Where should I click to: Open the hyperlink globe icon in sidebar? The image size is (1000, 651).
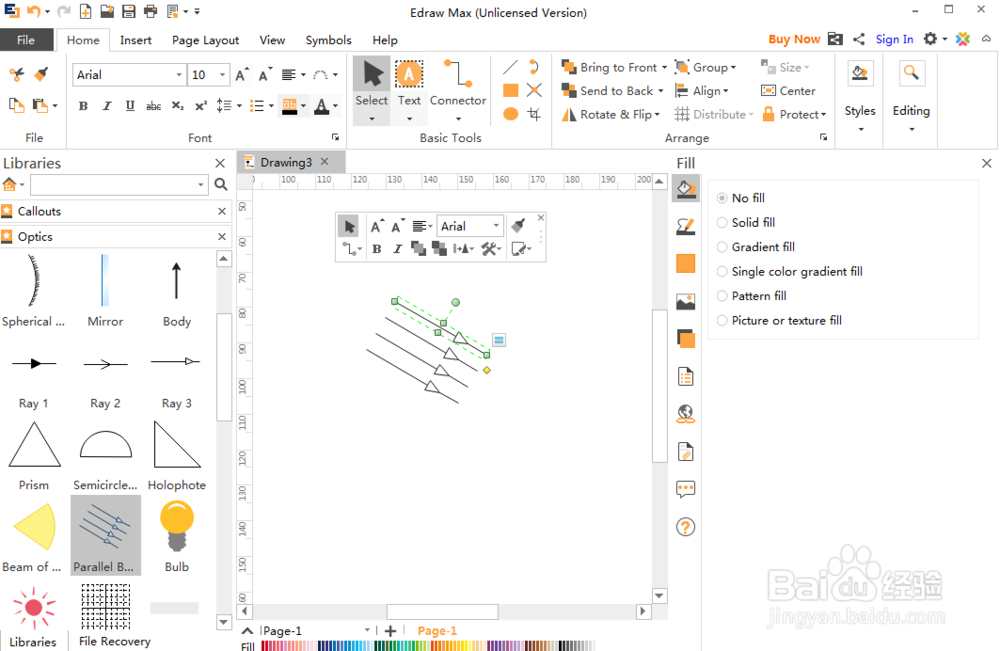(x=686, y=414)
